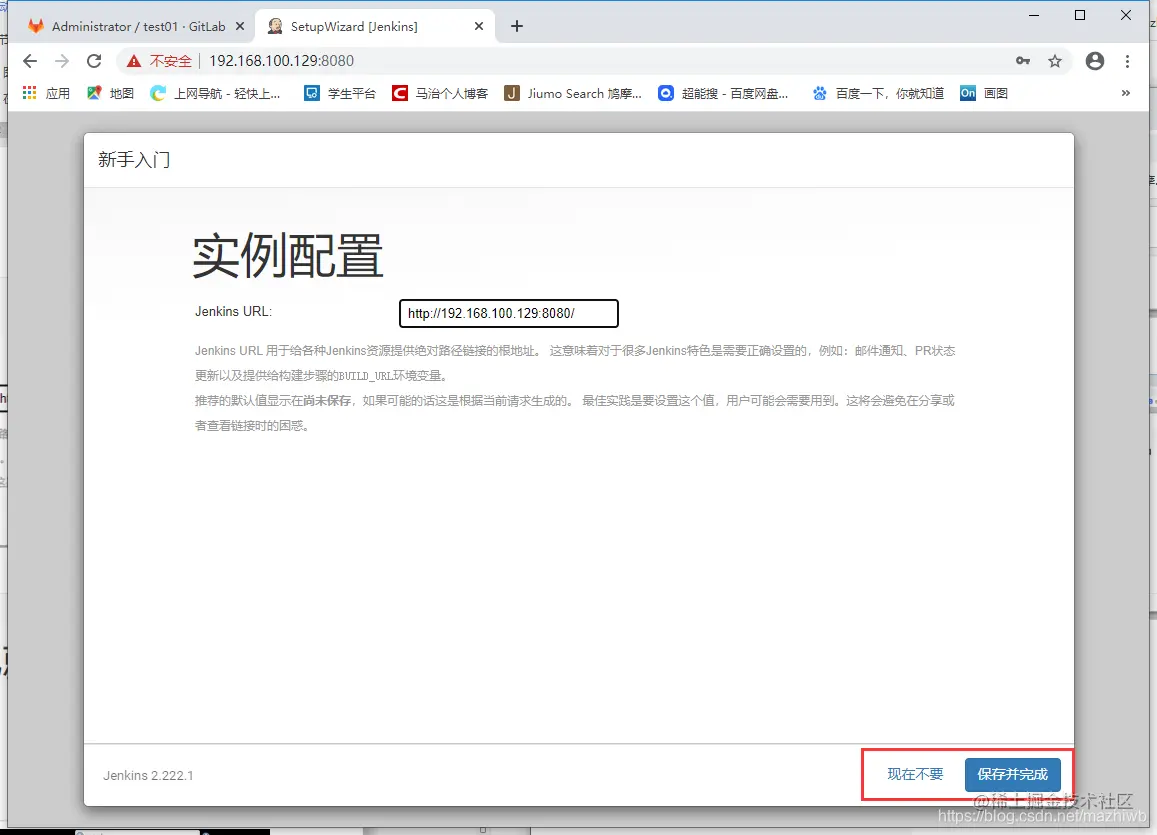Click the password key icon in address bar

[x=1023, y=61]
